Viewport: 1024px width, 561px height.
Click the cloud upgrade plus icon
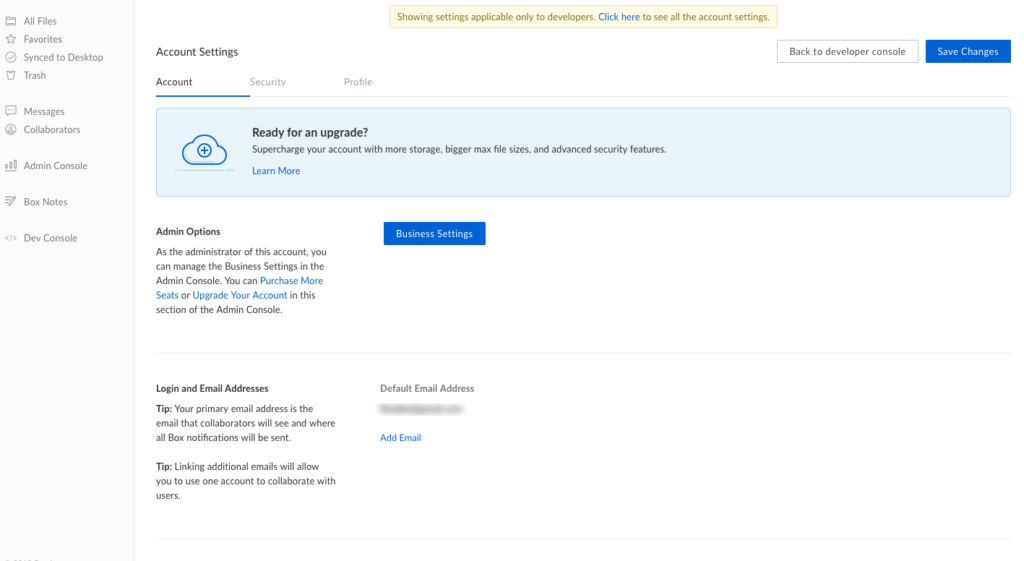click(204, 150)
